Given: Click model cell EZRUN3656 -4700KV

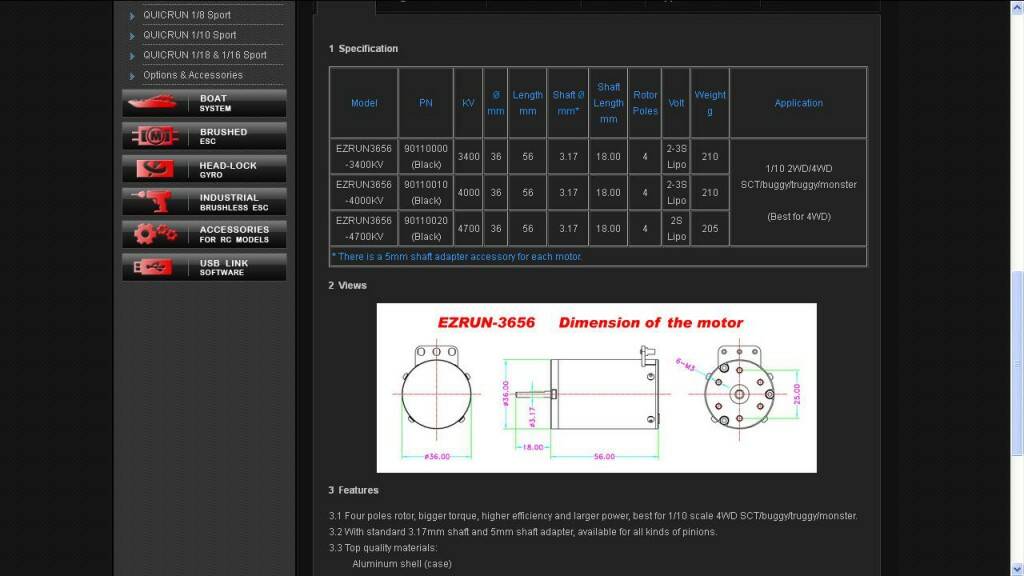Looking at the screenshot, I should [364, 229].
